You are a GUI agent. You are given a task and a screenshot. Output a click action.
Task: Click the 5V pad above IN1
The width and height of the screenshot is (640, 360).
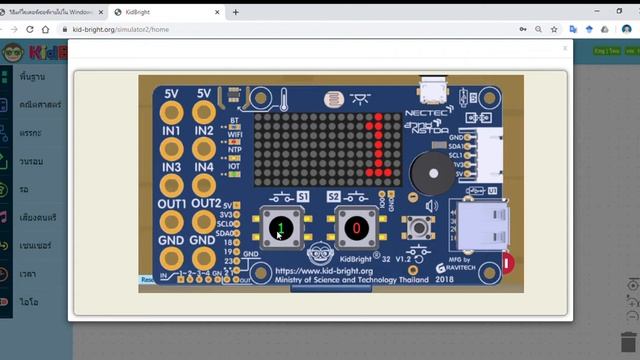coord(171,112)
